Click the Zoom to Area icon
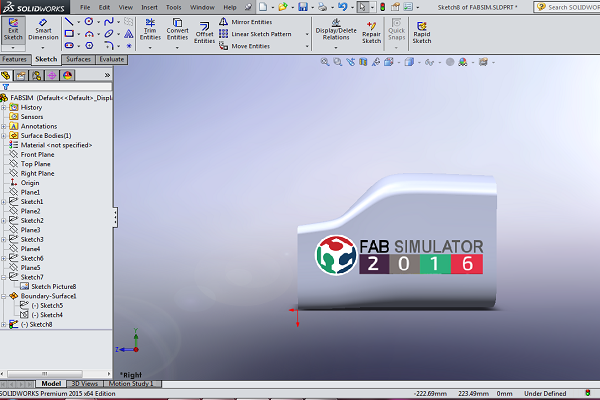 [x=338, y=62]
